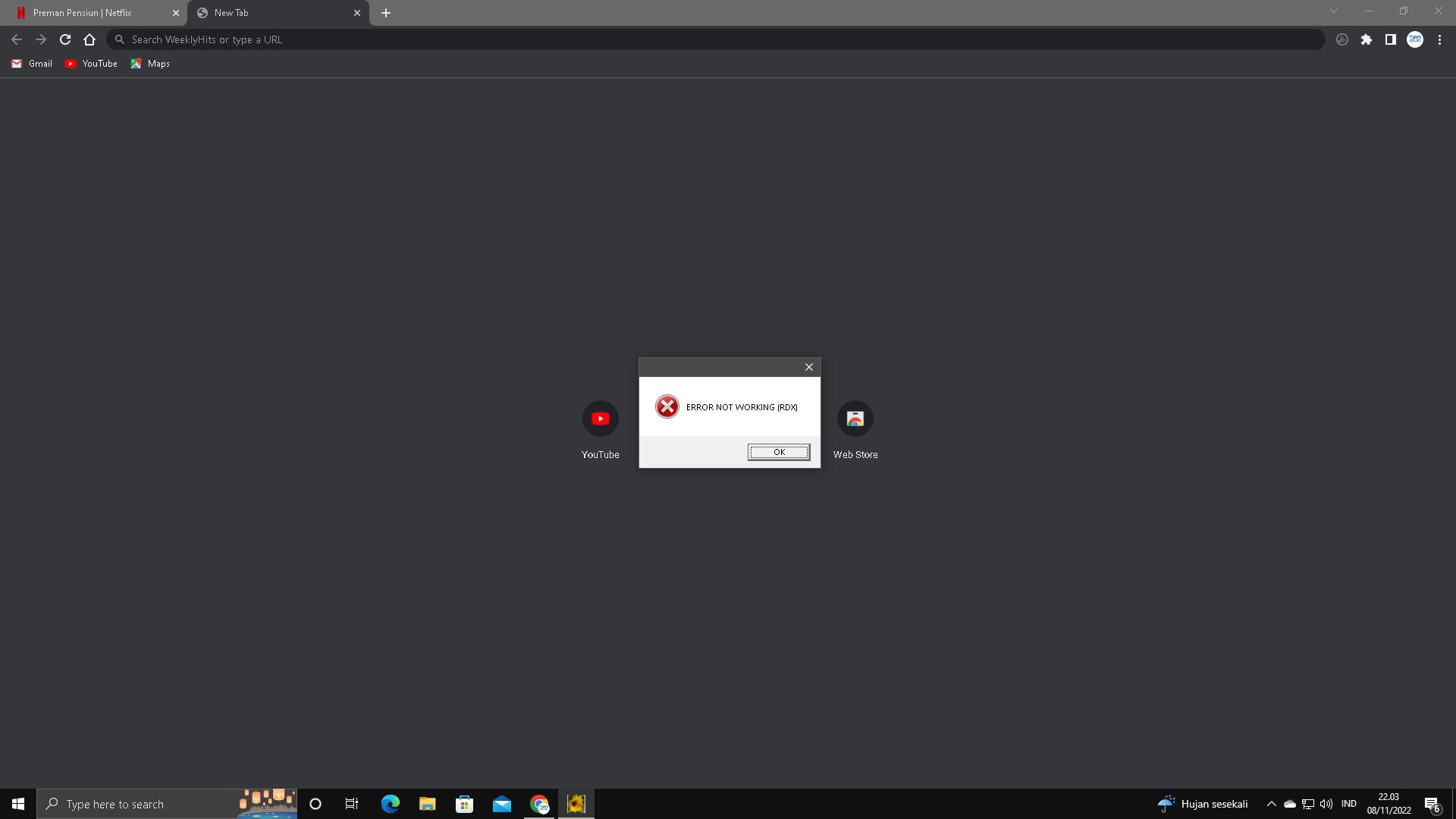The height and width of the screenshot is (819, 1456).
Task: Click the Home icon in toolbar
Action: [89, 39]
